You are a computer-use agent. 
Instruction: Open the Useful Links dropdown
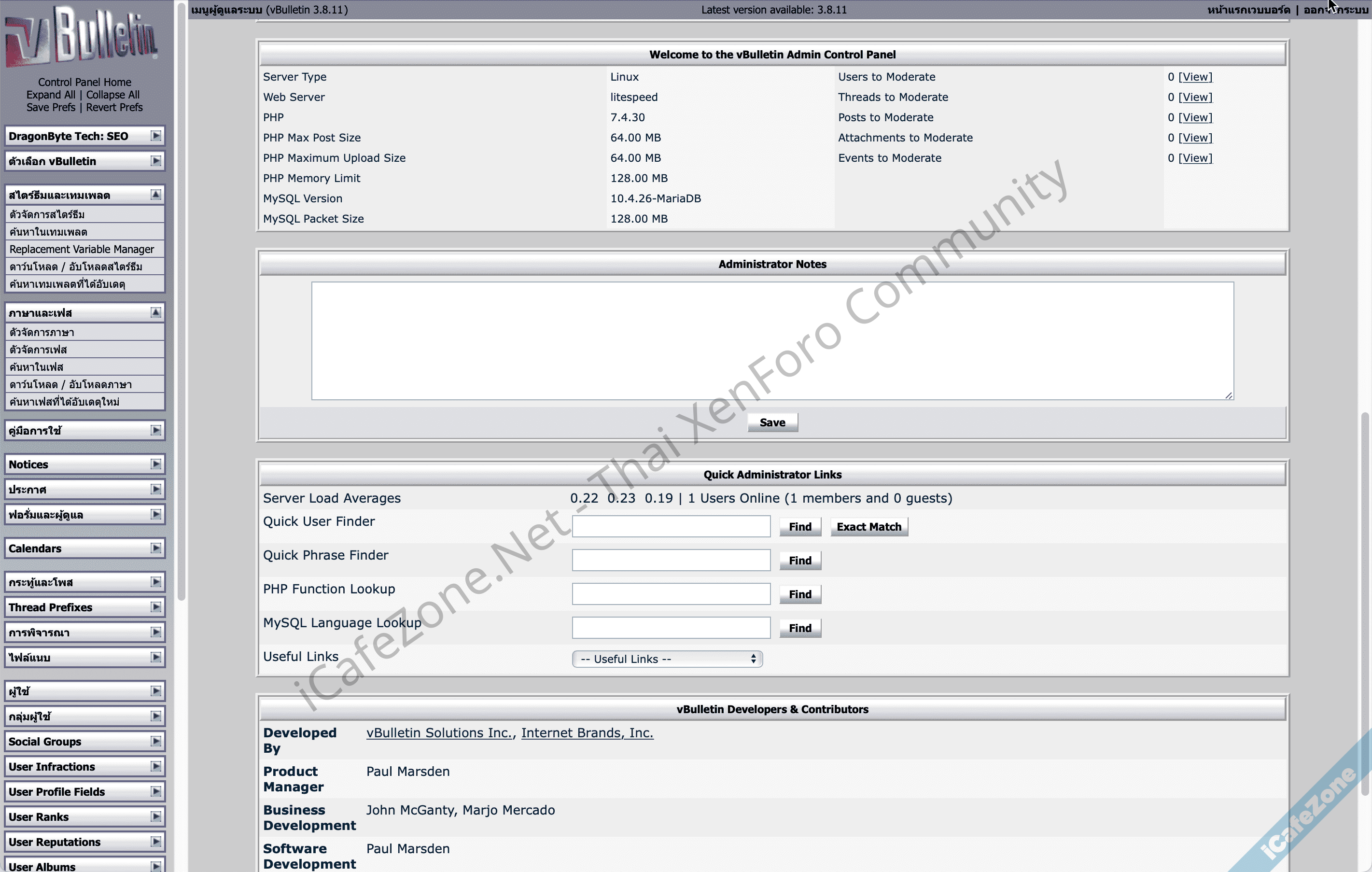(667, 659)
